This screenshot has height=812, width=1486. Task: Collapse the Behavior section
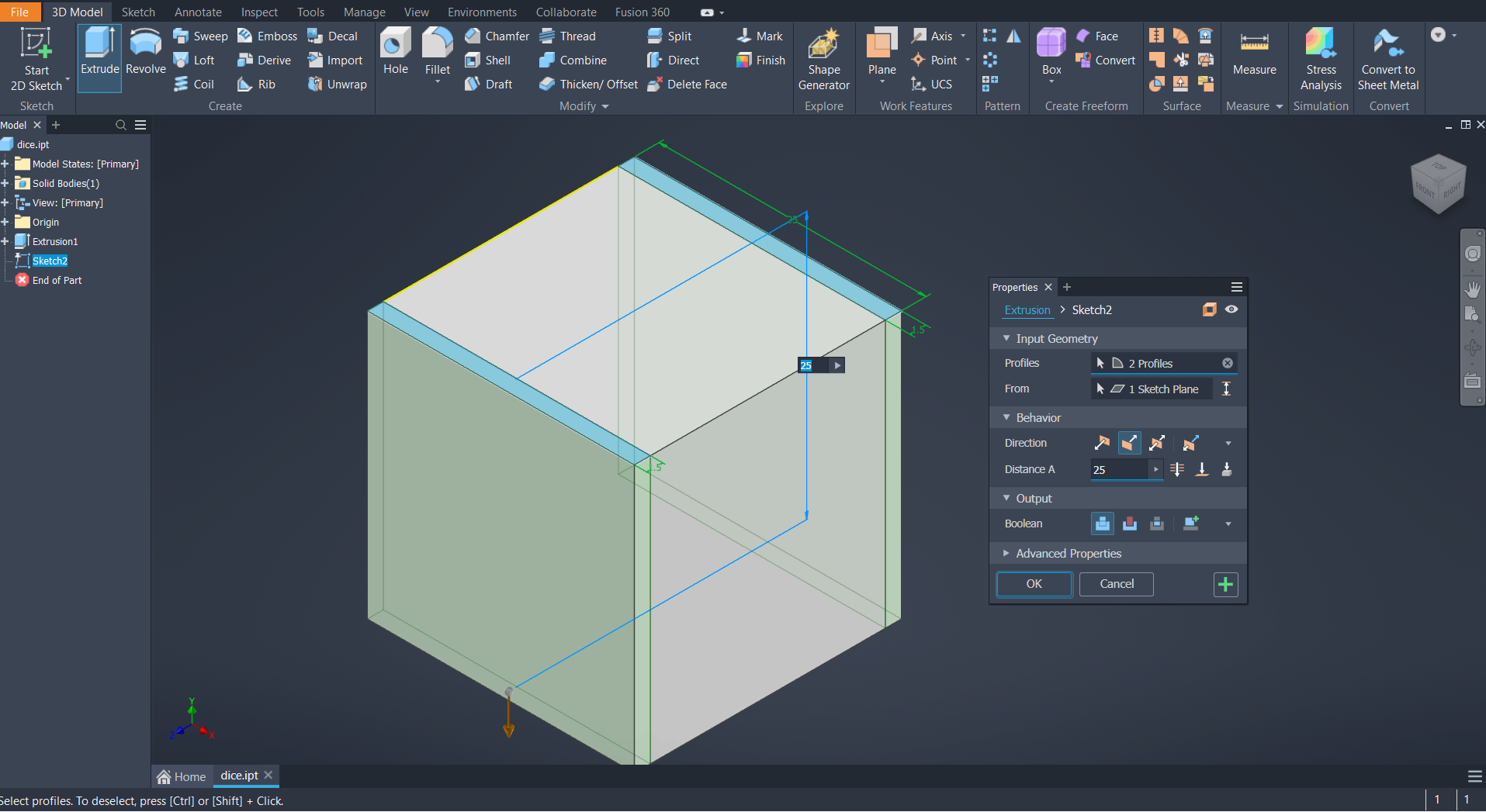1006,417
